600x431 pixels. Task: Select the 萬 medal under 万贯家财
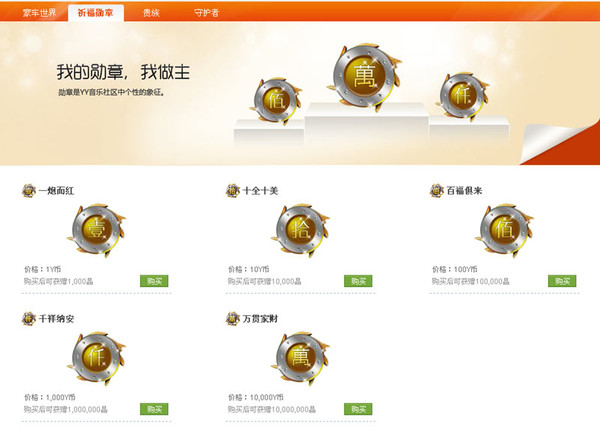tap(300, 358)
